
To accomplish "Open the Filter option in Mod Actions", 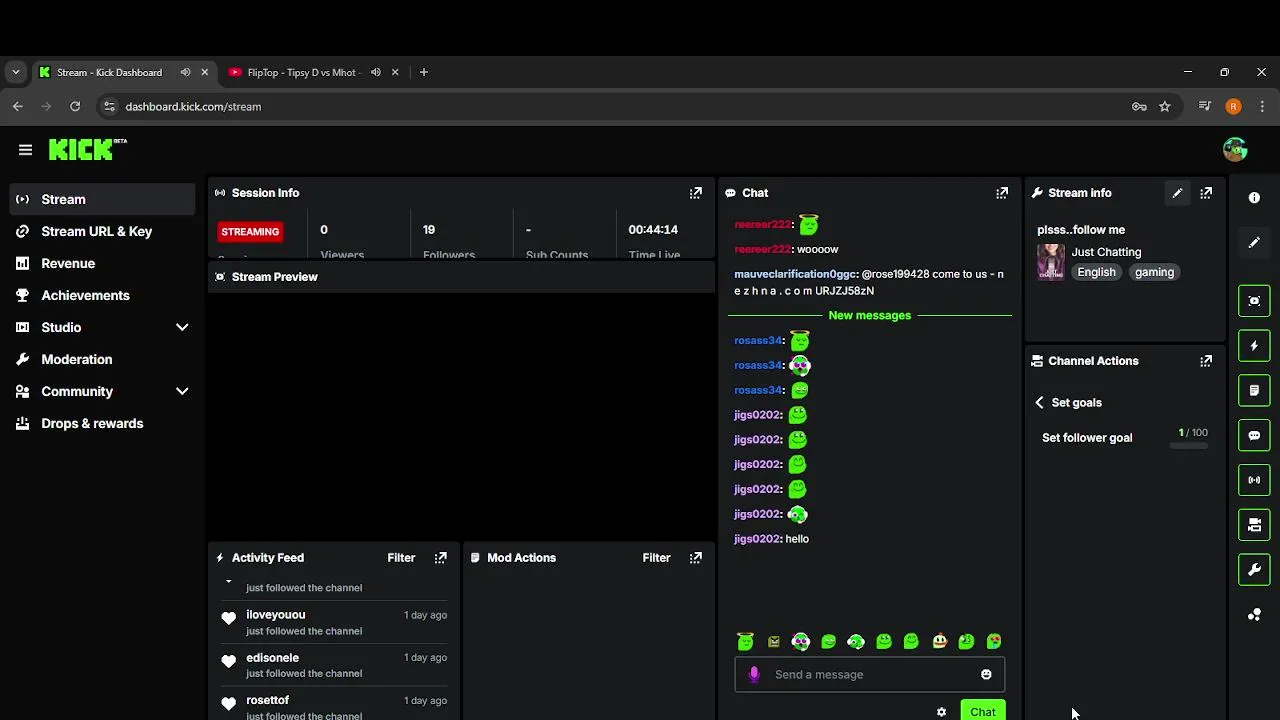I will 656,558.
